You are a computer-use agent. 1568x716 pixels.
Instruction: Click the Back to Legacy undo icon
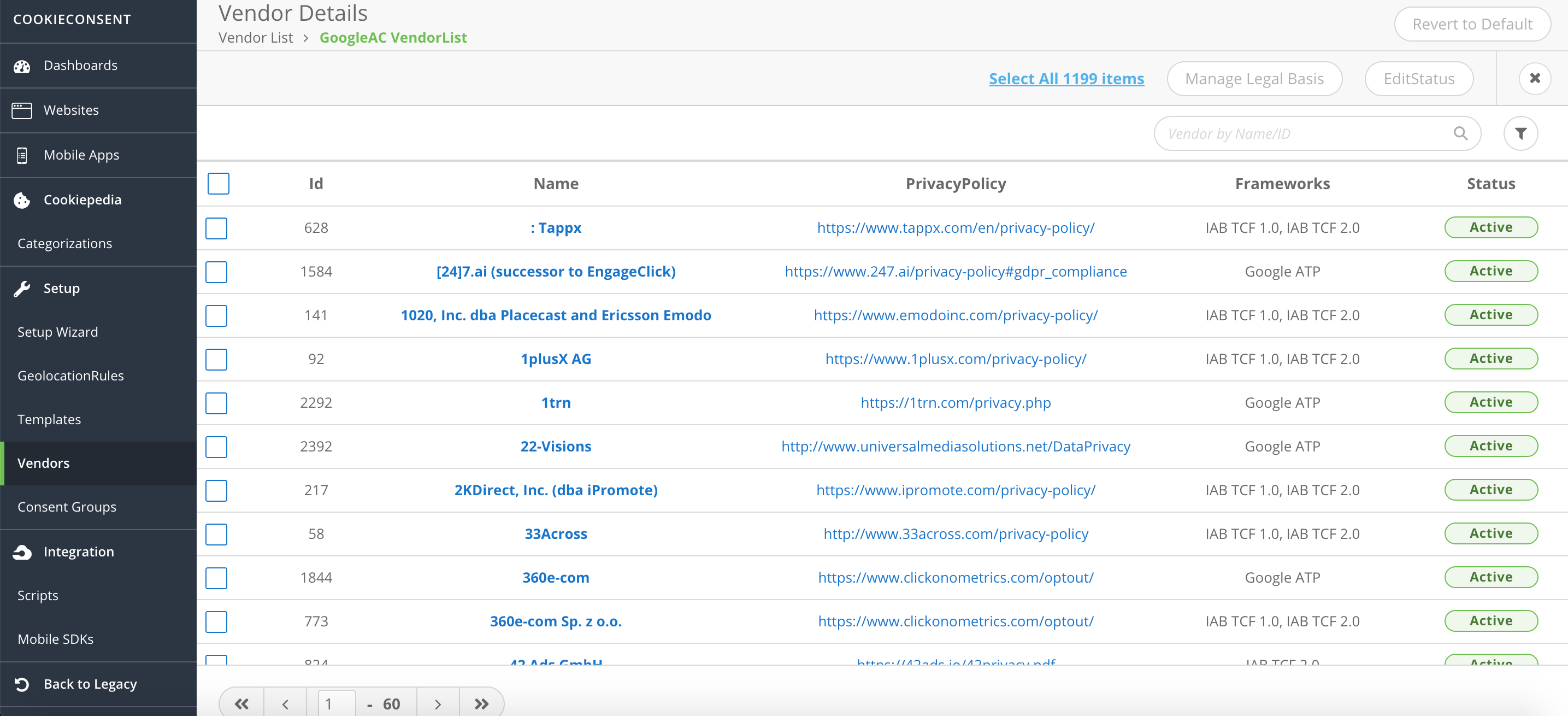tap(22, 684)
